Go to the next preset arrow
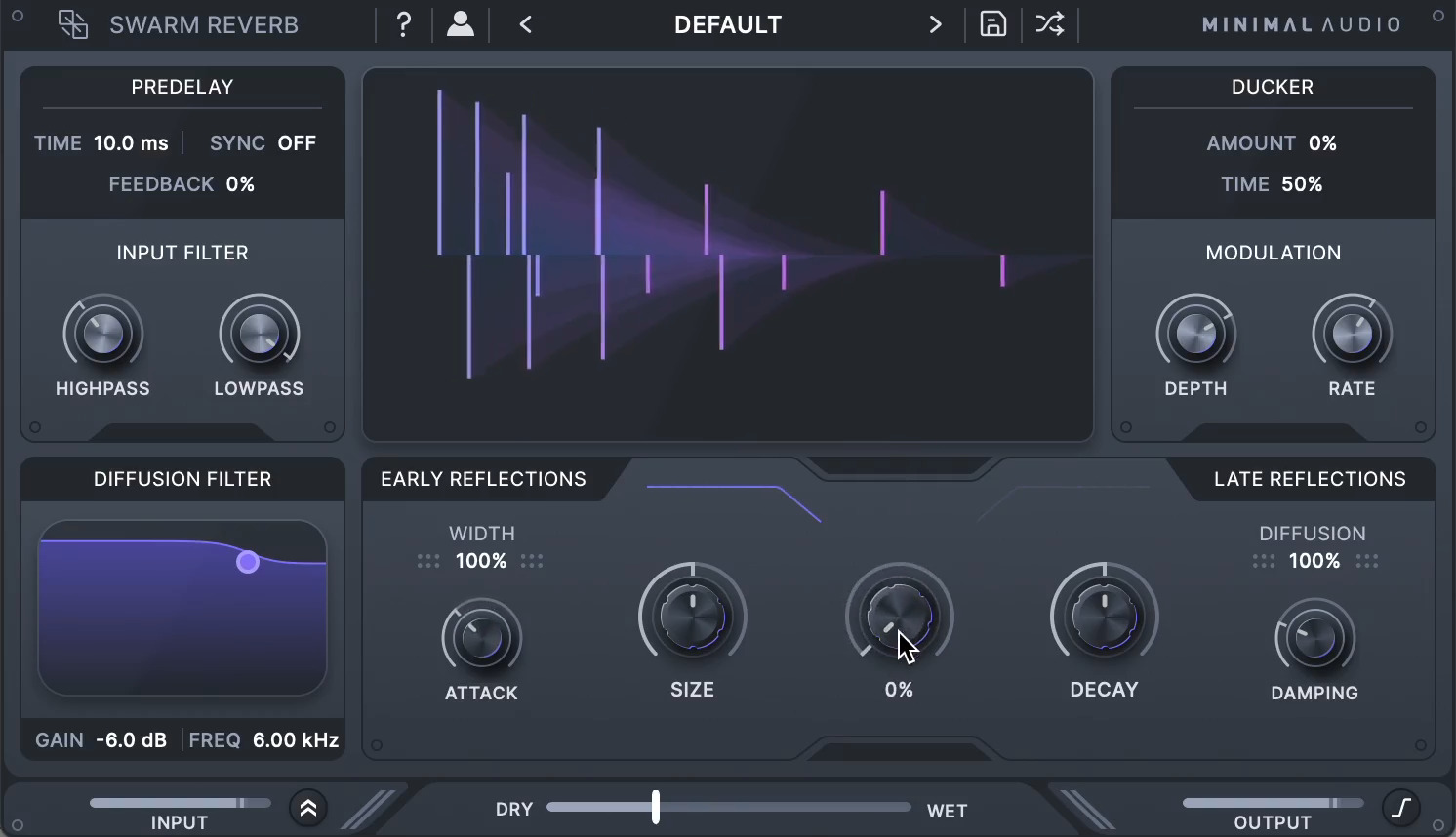The width and height of the screenshot is (1456, 837). click(x=935, y=24)
